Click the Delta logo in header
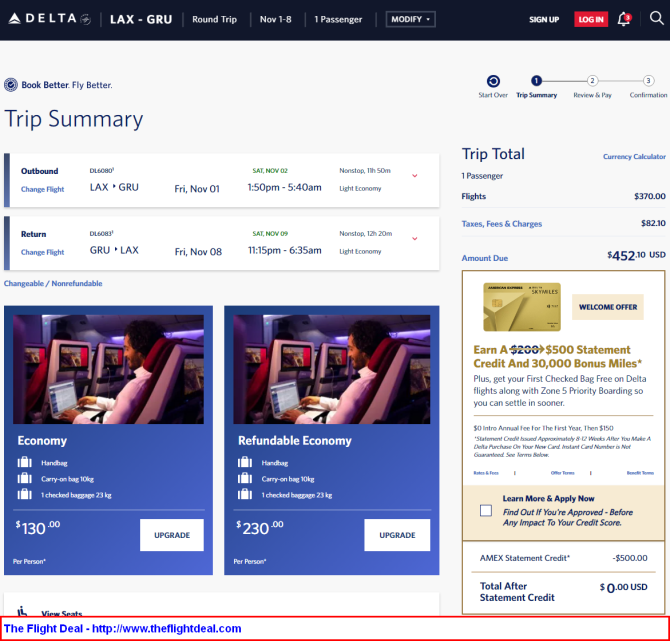670x641 pixels. pos(50,19)
